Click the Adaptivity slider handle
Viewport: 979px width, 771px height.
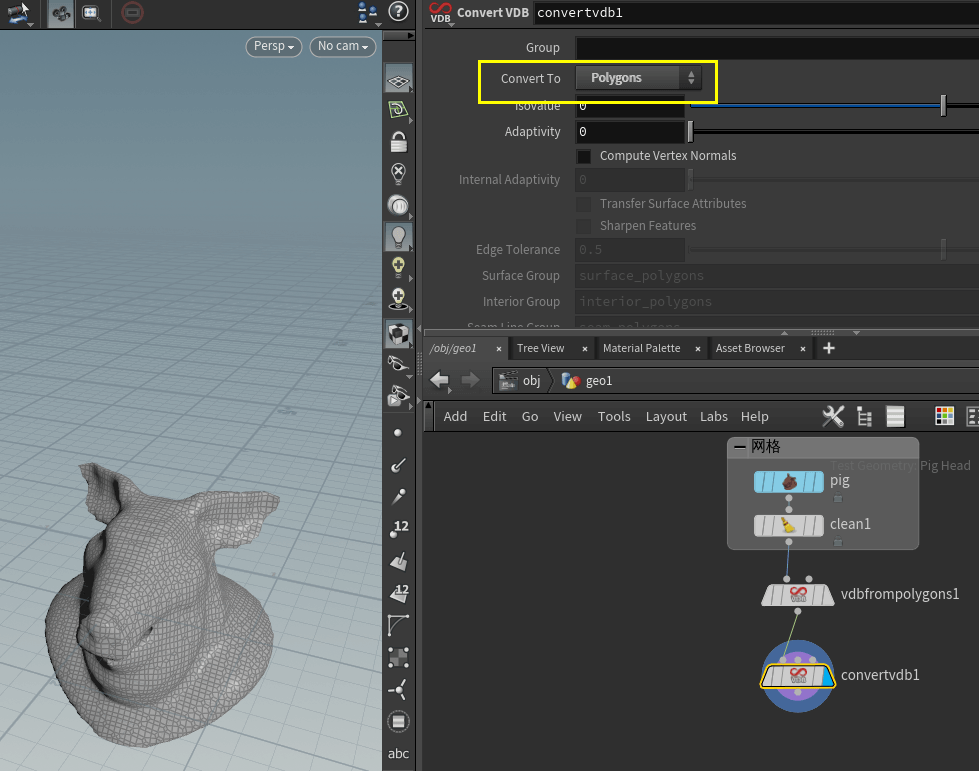(690, 132)
